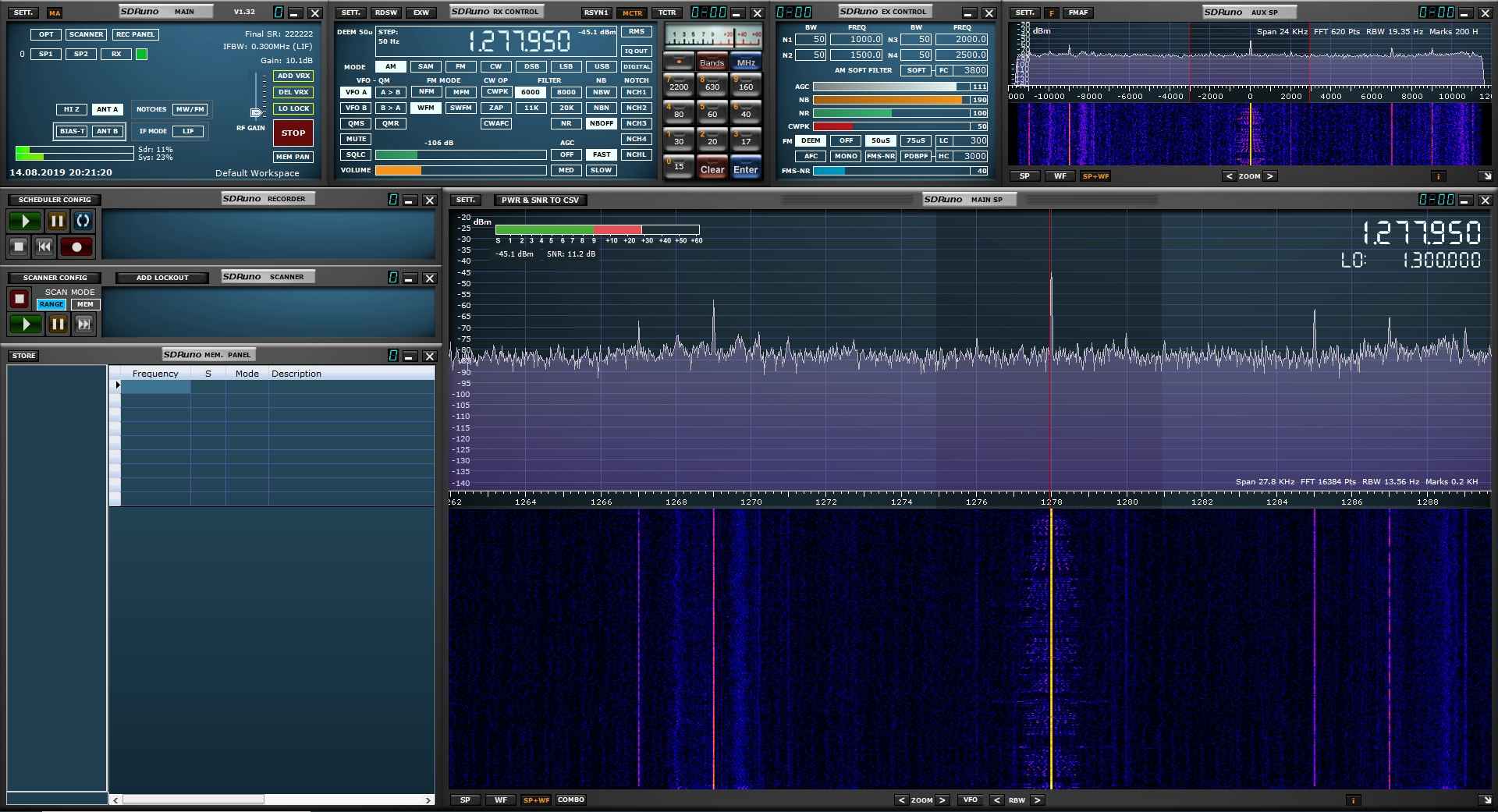The width and height of the screenshot is (1498, 812).
Task: Toggle BIAS-T power option
Action: pos(72,131)
